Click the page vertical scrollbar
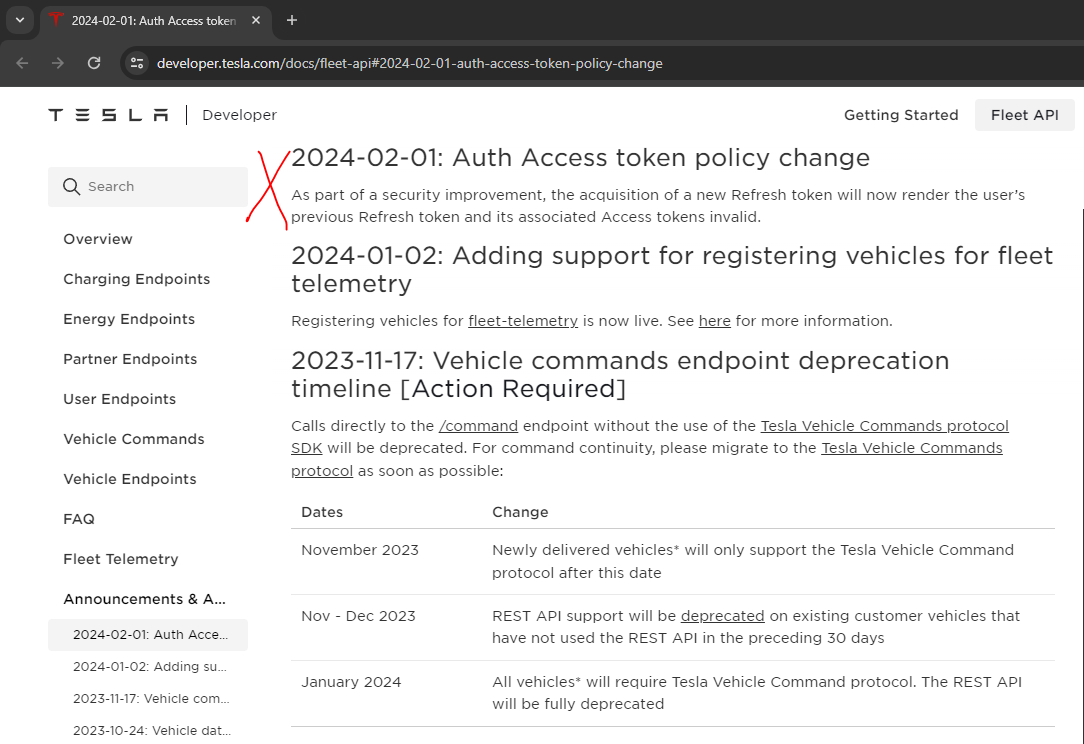 pyautogui.click(x=1081, y=476)
